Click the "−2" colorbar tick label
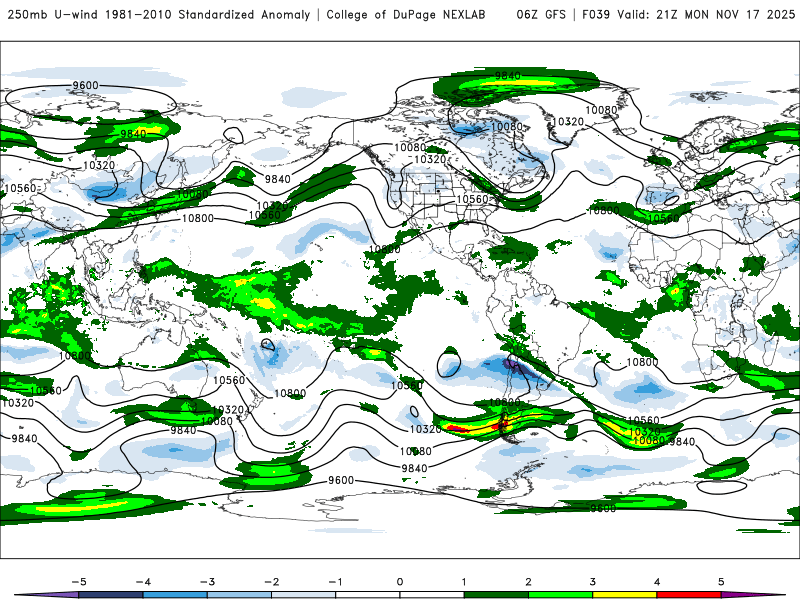 271,582
